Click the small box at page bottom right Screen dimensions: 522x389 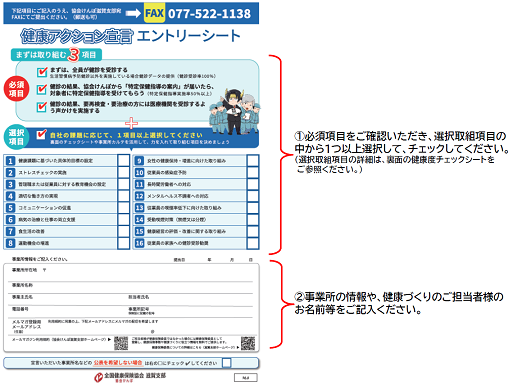[246, 378]
